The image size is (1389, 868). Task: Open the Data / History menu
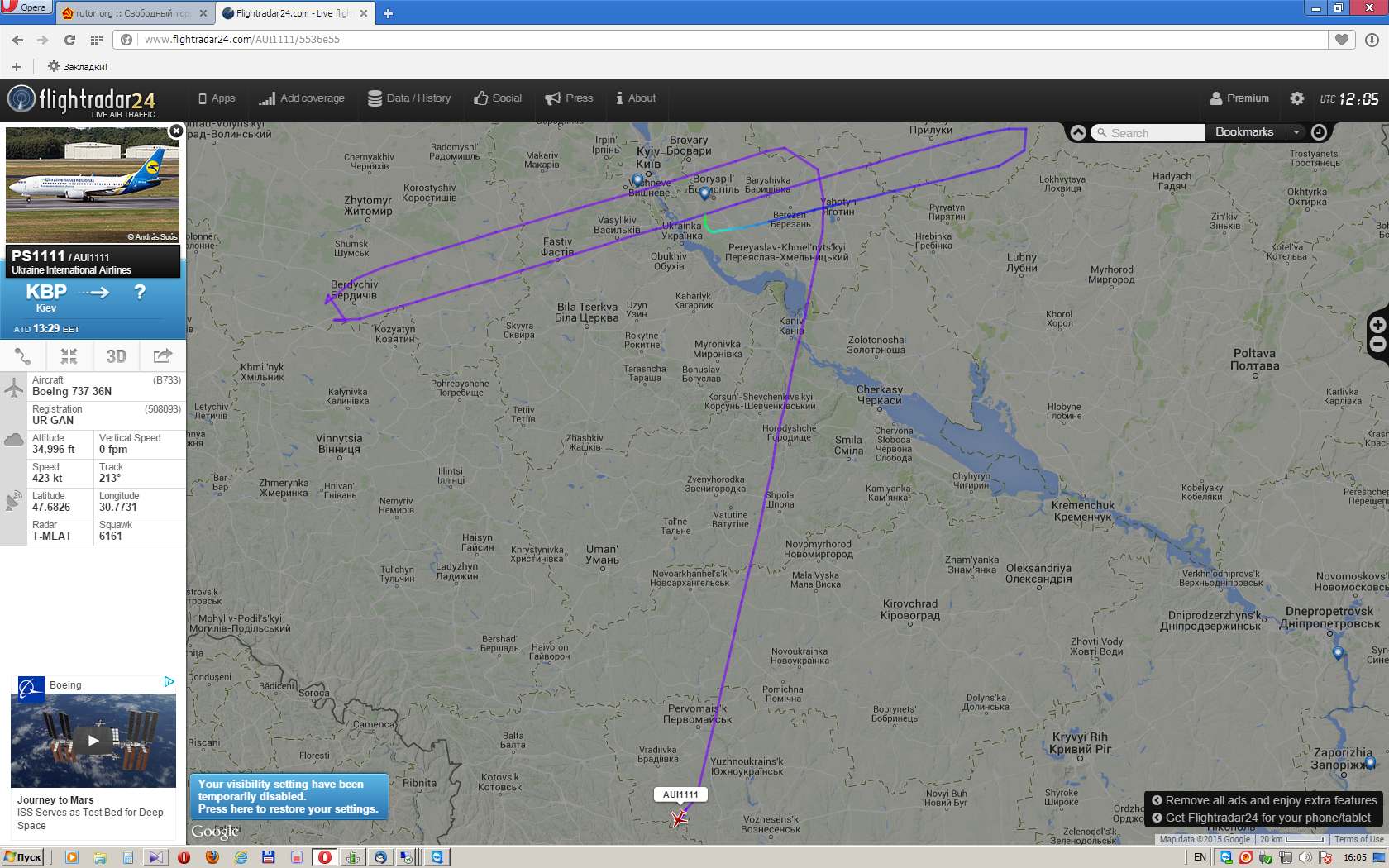click(x=409, y=98)
